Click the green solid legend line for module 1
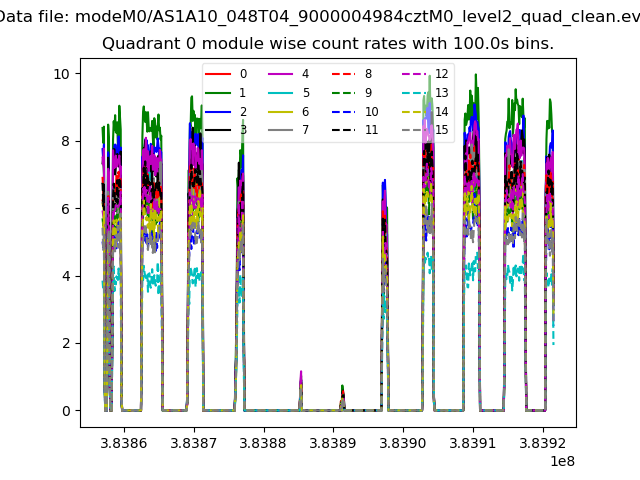 (x=218, y=93)
